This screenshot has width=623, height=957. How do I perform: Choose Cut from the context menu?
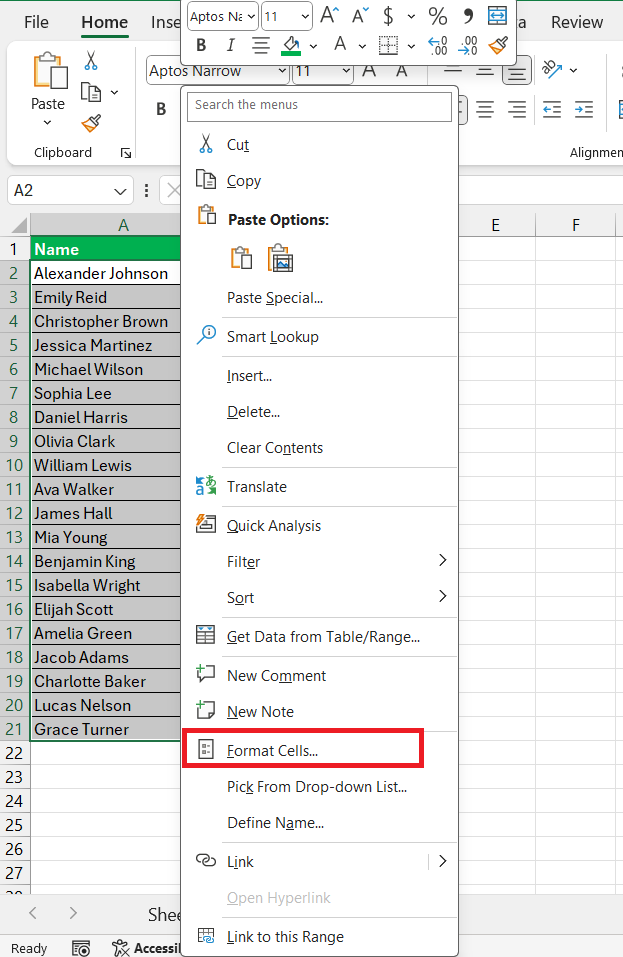(x=320, y=145)
